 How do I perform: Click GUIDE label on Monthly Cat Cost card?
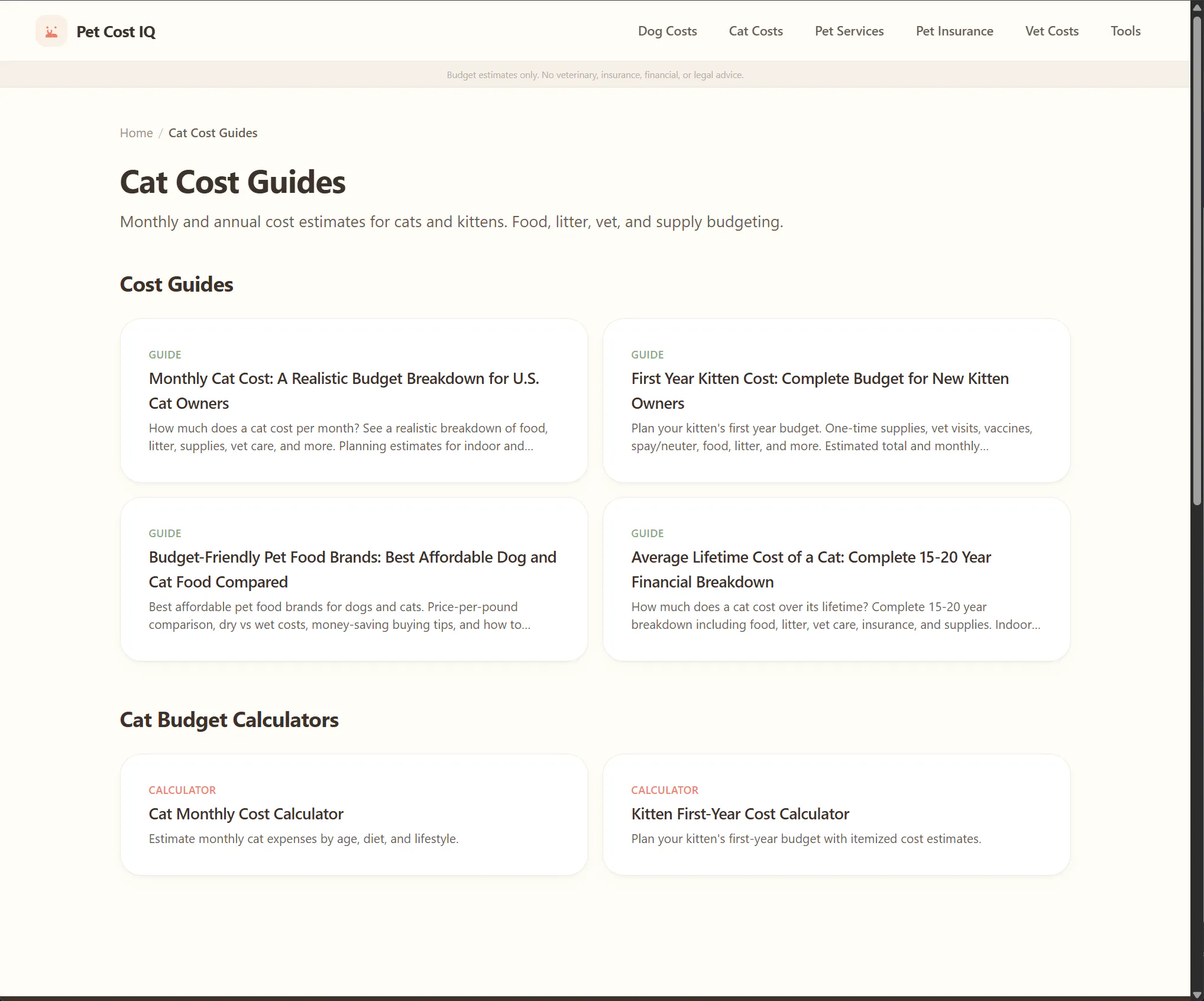tap(165, 355)
